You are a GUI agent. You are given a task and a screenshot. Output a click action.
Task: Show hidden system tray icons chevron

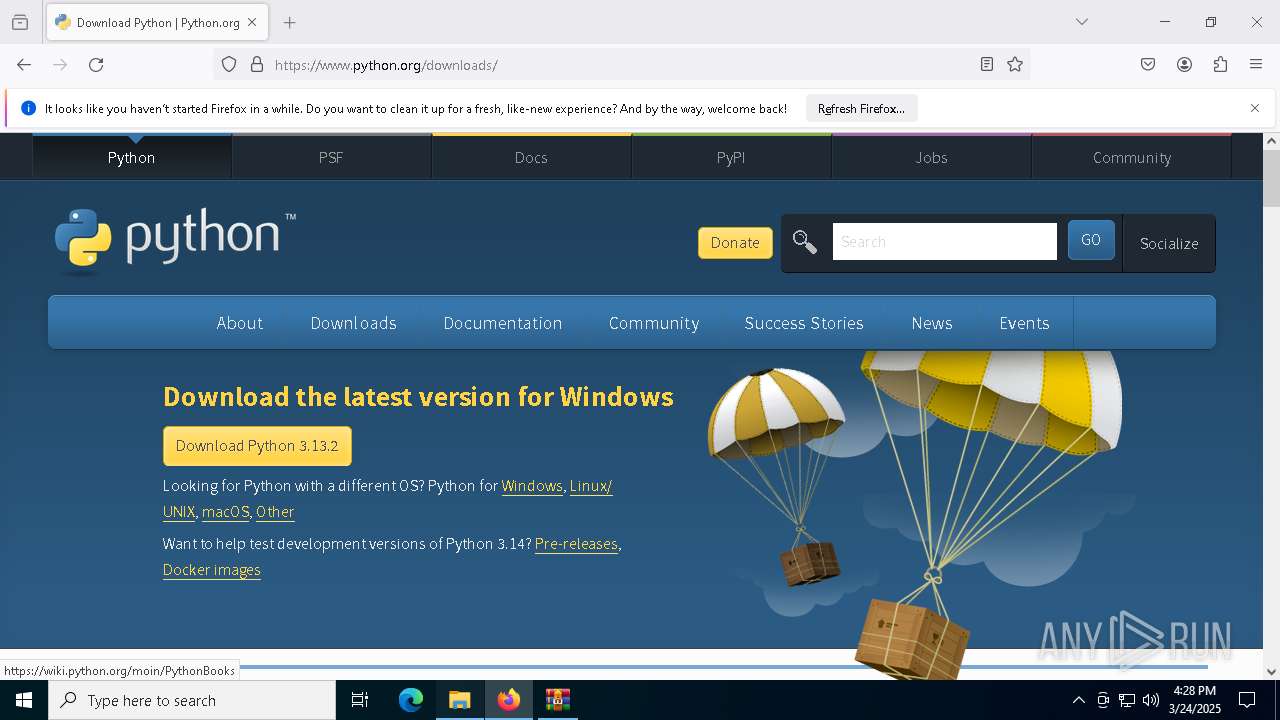pos(1078,700)
